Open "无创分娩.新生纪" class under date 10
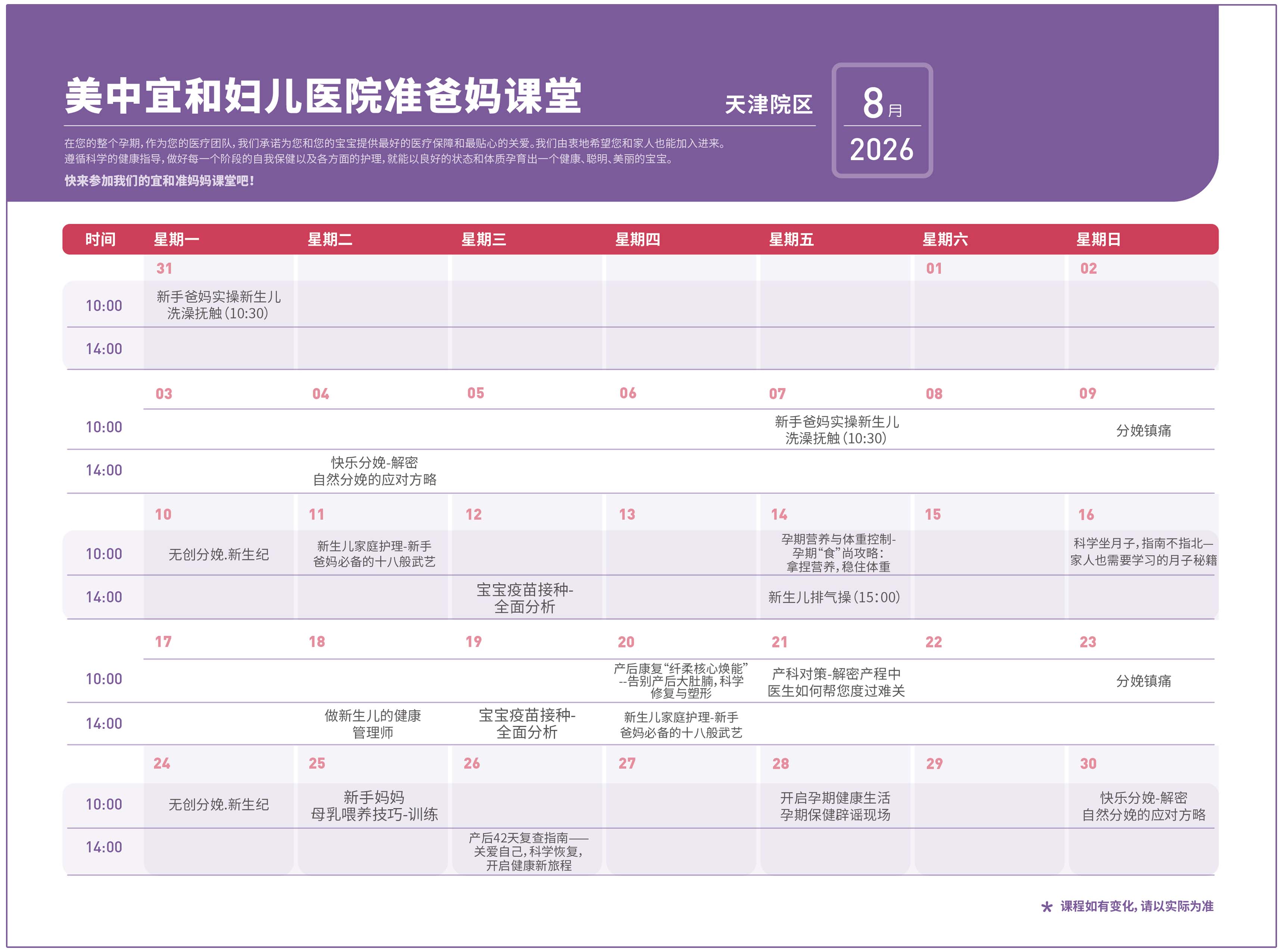This screenshot has height=952, width=1283. click(x=218, y=555)
